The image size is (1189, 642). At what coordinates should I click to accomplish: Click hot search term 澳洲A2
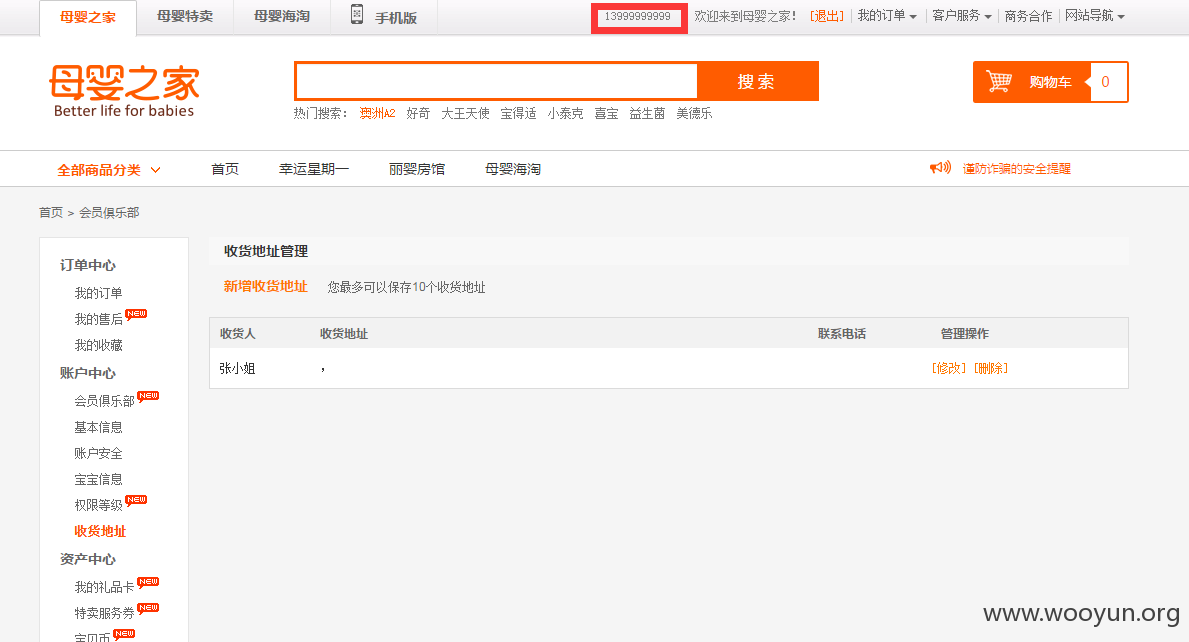point(377,113)
